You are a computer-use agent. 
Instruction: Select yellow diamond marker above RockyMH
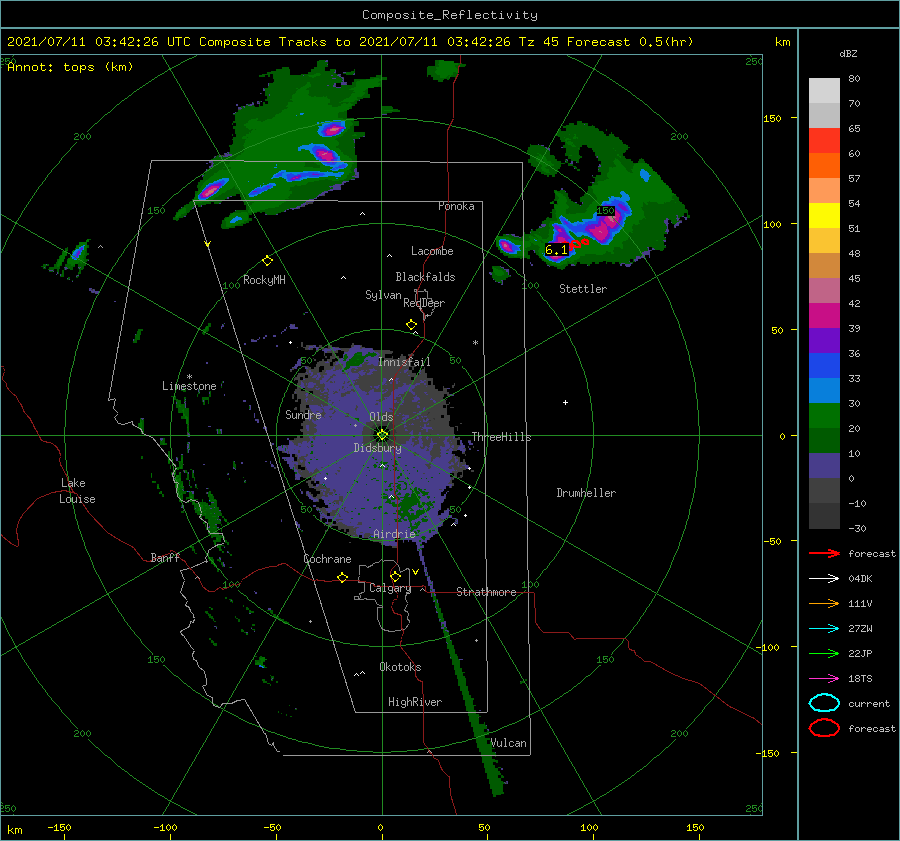coord(267,261)
